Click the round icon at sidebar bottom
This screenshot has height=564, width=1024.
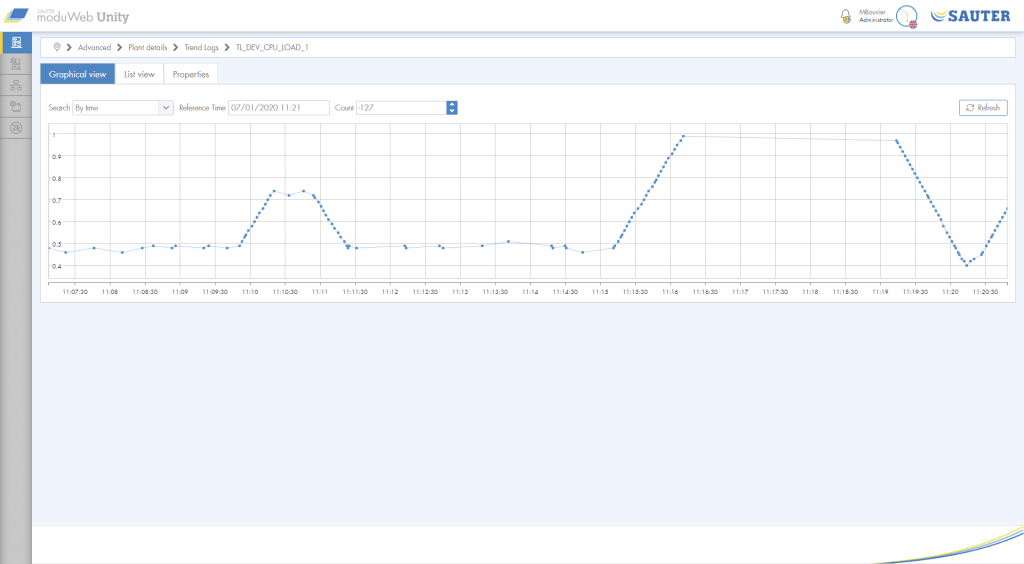[15, 127]
